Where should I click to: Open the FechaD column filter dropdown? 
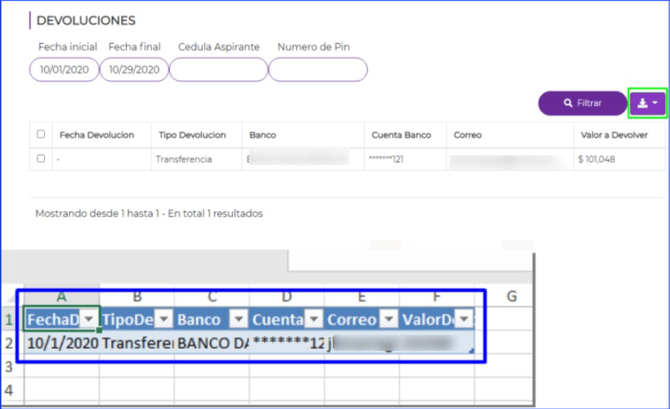pyautogui.click(x=89, y=319)
